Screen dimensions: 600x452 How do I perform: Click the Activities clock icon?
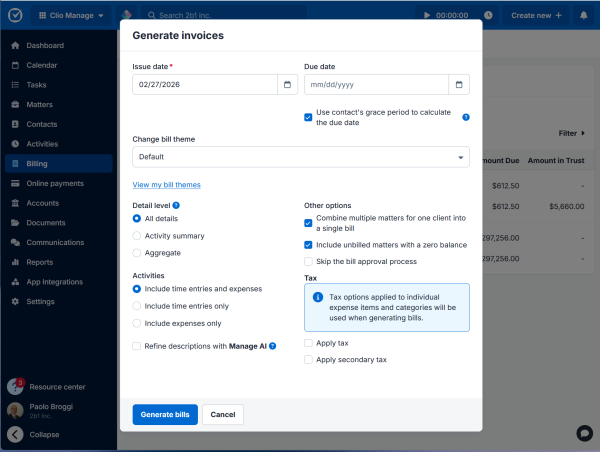pos(15,144)
